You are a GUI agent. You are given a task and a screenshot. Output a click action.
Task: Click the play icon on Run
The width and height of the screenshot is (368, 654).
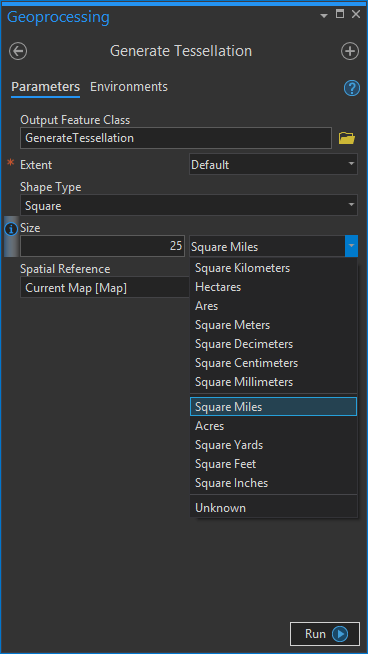point(340,634)
